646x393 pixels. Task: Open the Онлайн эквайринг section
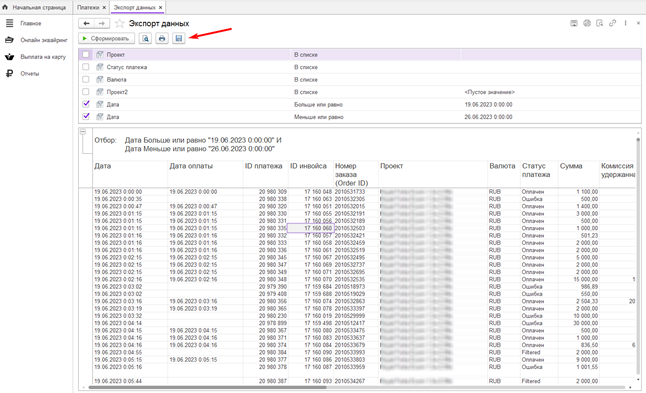point(44,40)
